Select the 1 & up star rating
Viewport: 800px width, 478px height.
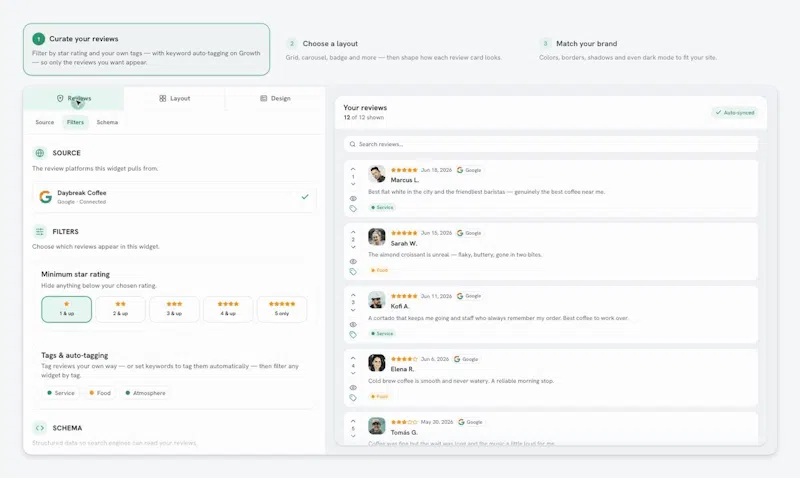66,309
